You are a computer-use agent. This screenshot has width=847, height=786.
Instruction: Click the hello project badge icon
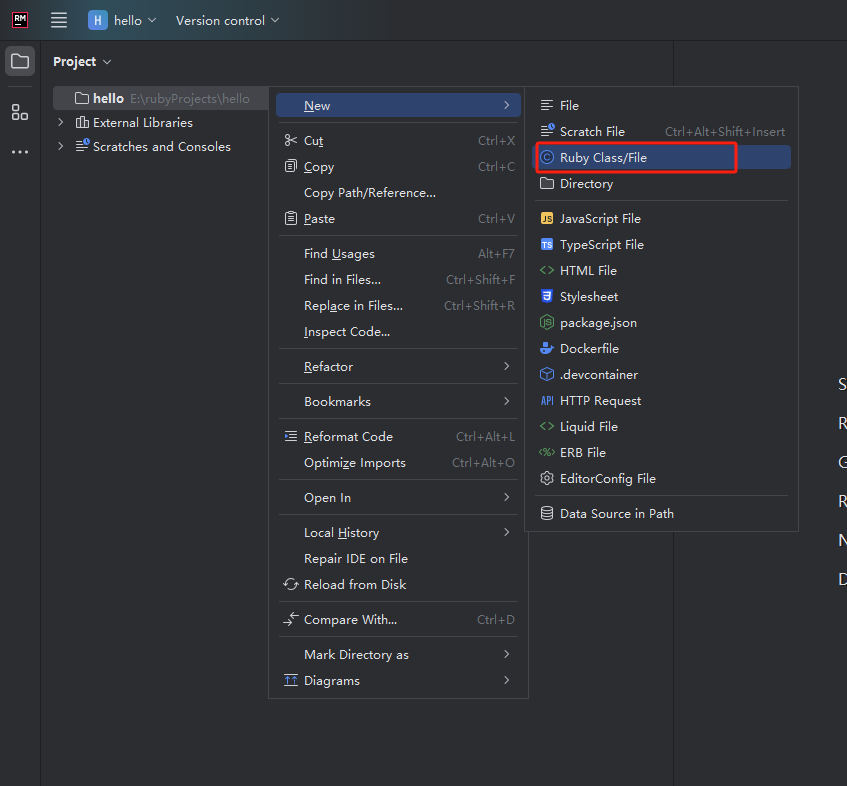pos(98,21)
